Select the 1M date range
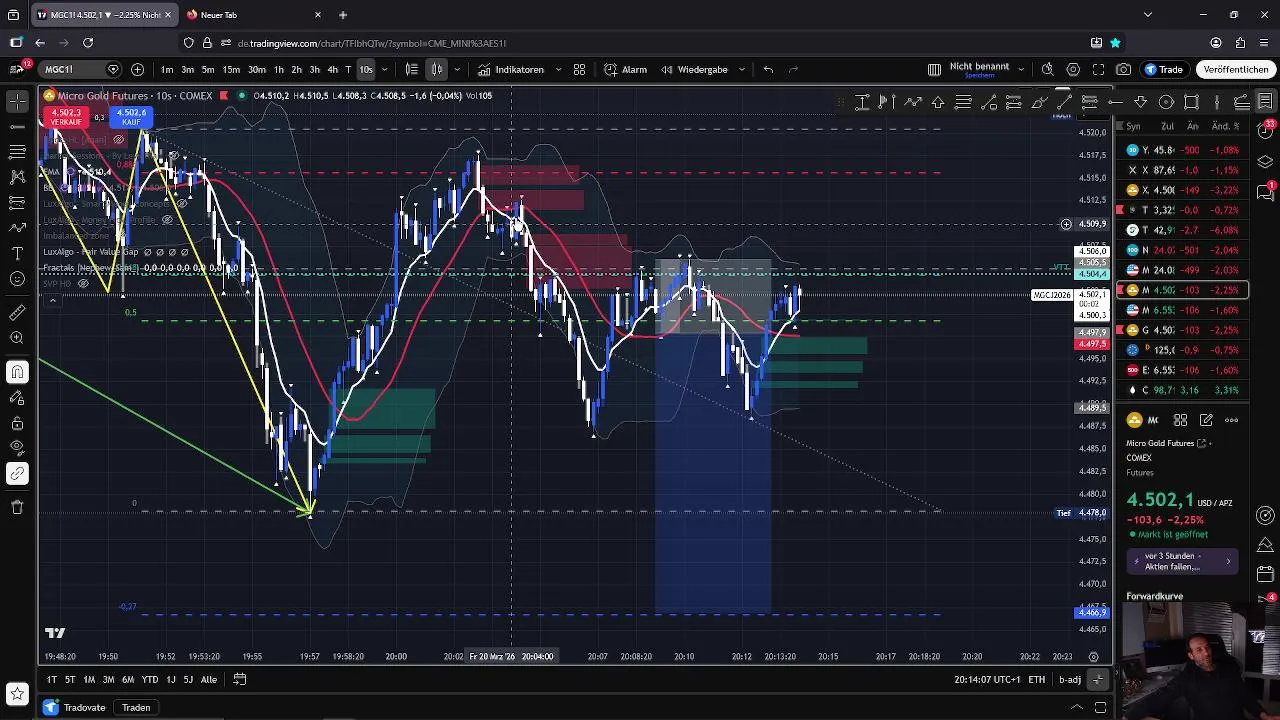 tap(89, 679)
